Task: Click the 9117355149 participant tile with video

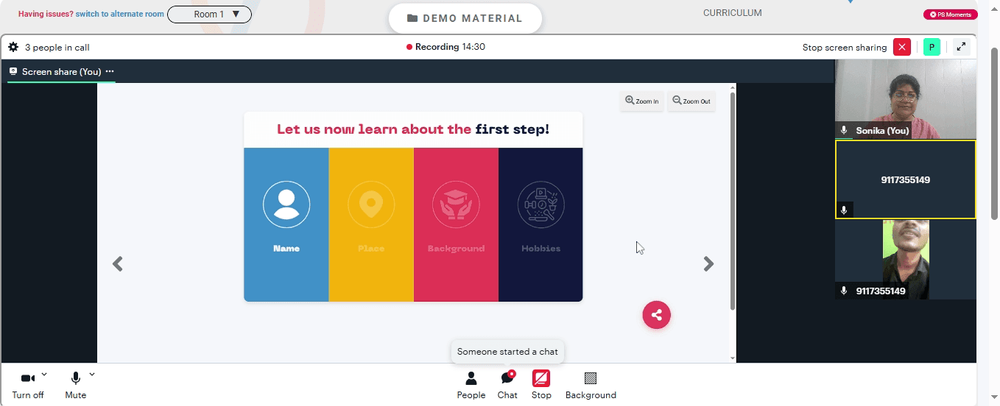Action: (x=906, y=259)
